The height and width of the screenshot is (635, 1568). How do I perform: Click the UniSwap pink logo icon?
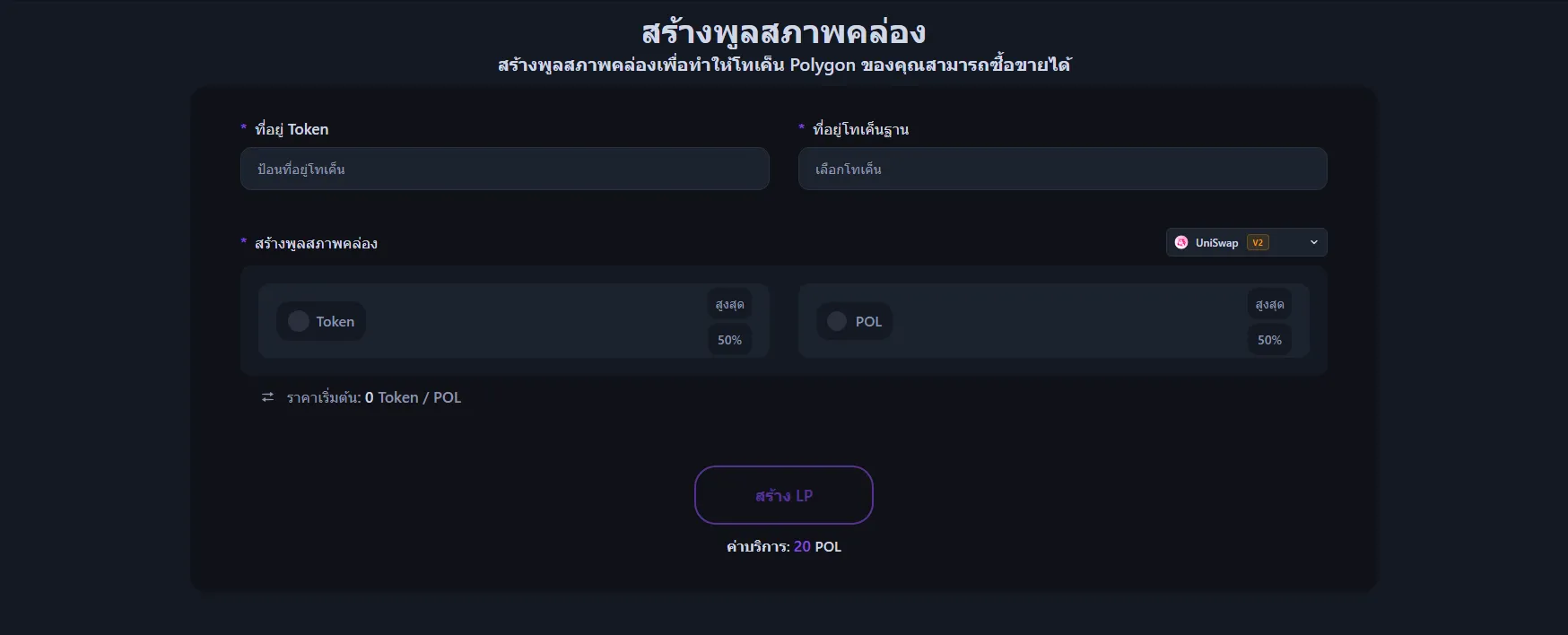pos(1181,243)
